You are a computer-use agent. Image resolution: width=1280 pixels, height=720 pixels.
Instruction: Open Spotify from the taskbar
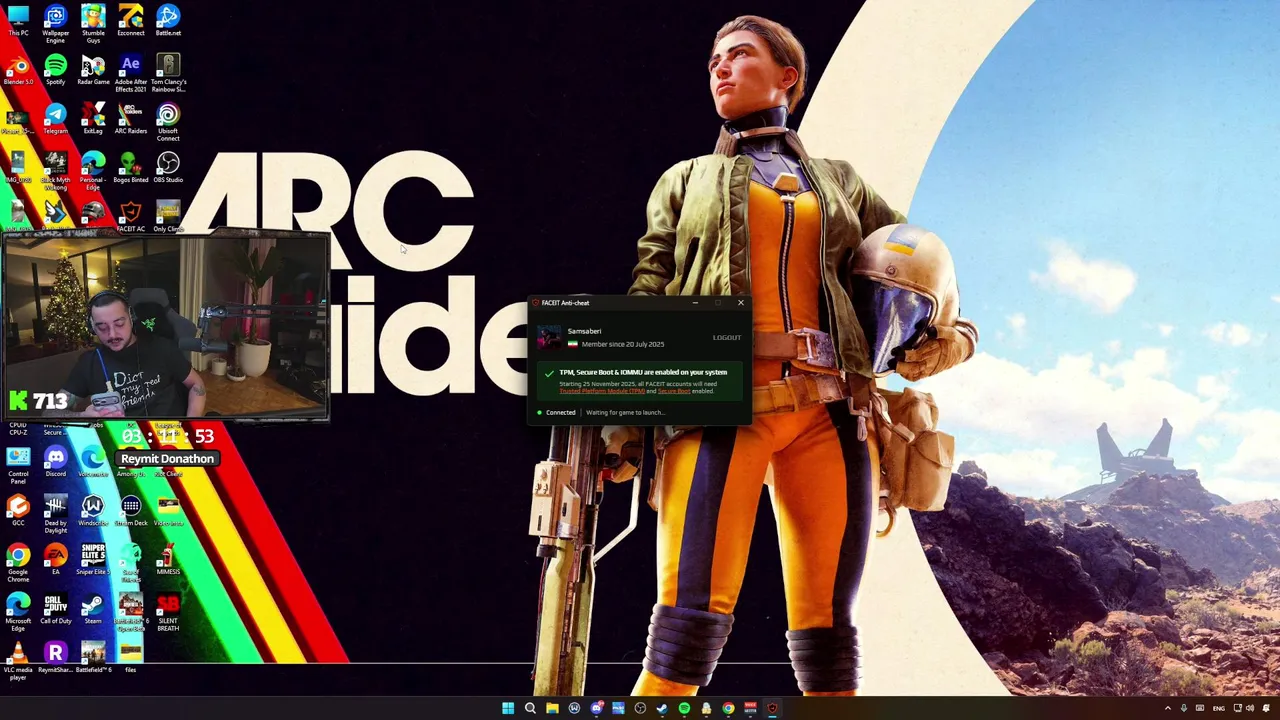[x=684, y=708]
